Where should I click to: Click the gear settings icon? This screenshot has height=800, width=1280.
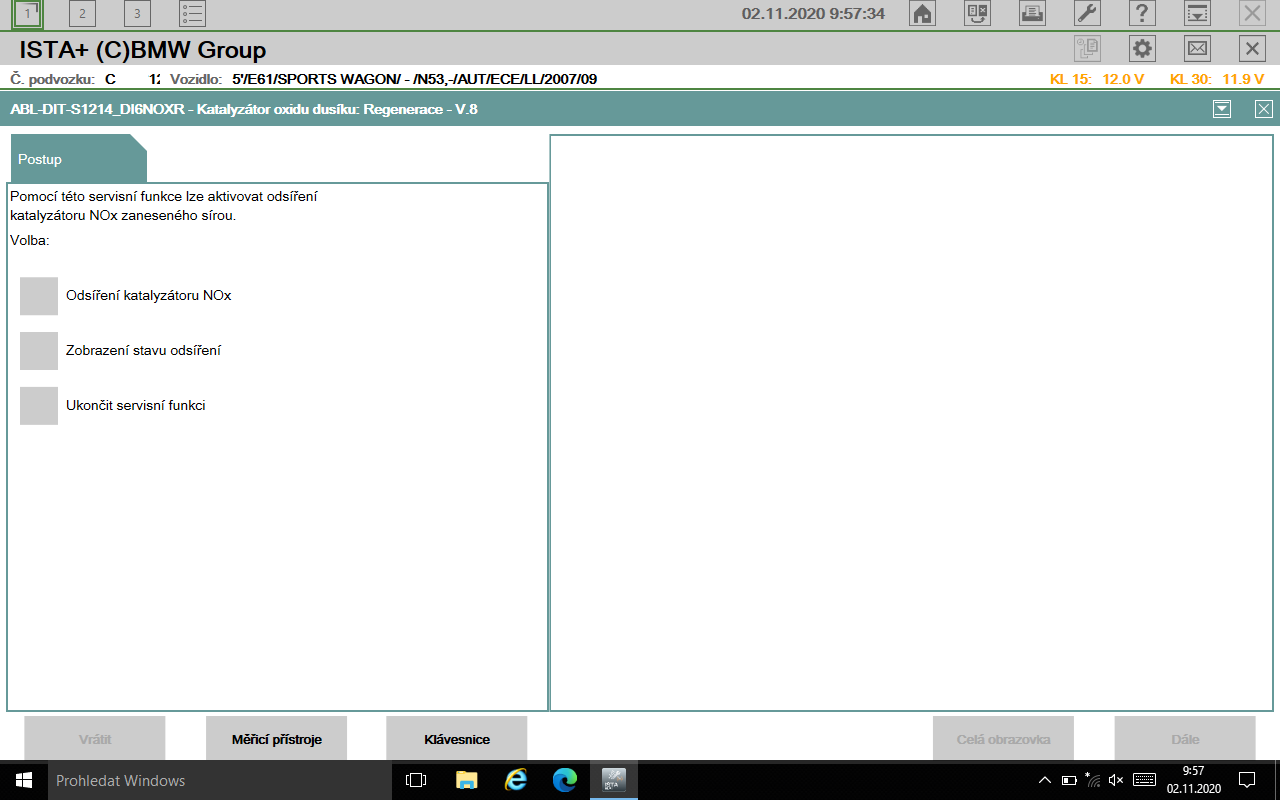[x=1141, y=47]
